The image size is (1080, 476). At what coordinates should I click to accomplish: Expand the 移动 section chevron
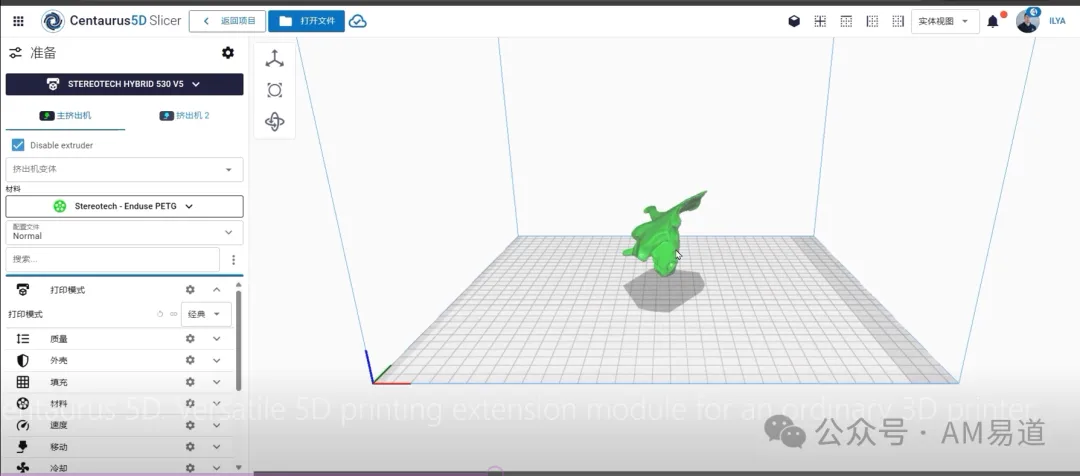click(x=216, y=446)
